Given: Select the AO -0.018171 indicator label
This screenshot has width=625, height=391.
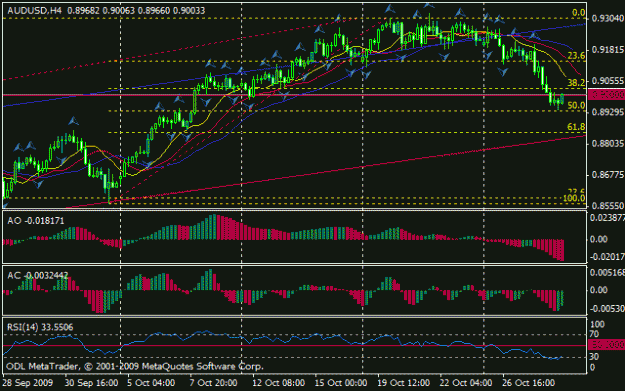Looking at the screenshot, I should coord(36,221).
